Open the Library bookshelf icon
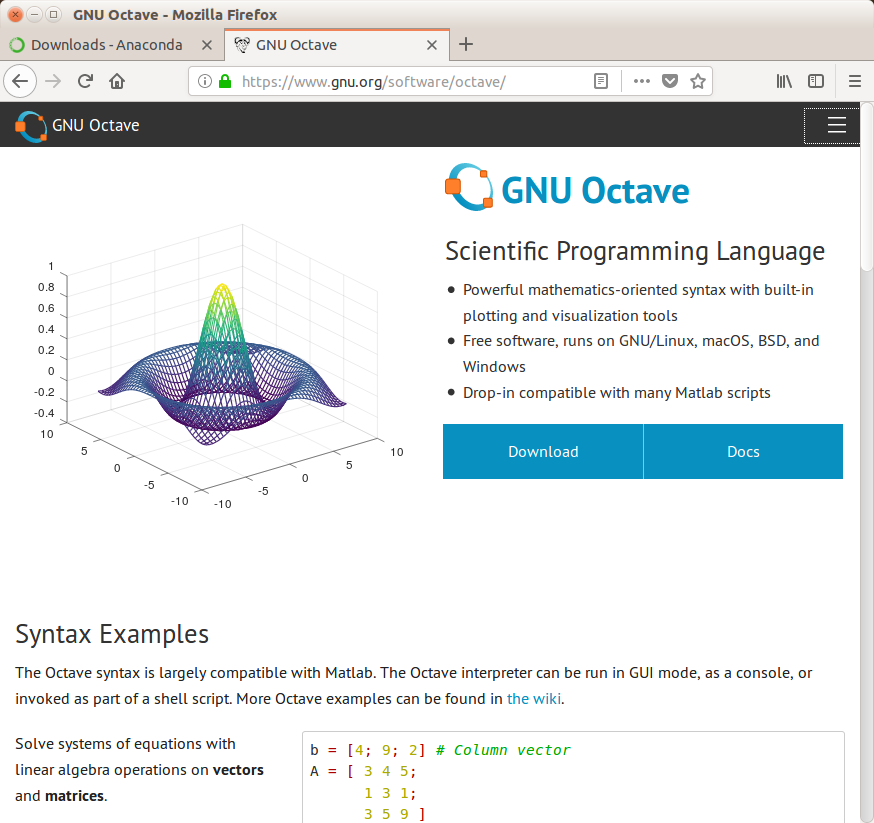Image resolution: width=874 pixels, height=823 pixels. coord(784,81)
